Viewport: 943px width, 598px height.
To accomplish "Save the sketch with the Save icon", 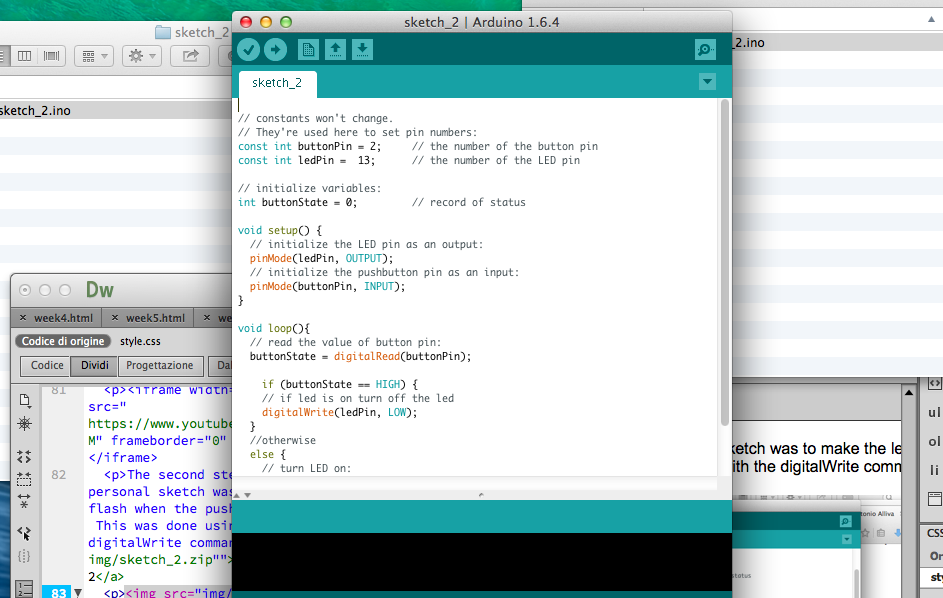I will click(x=362, y=49).
